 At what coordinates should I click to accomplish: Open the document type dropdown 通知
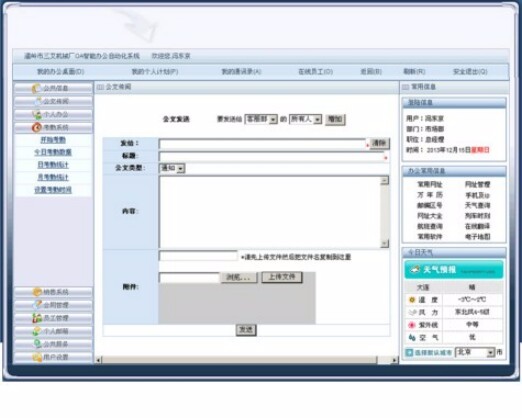pos(172,168)
